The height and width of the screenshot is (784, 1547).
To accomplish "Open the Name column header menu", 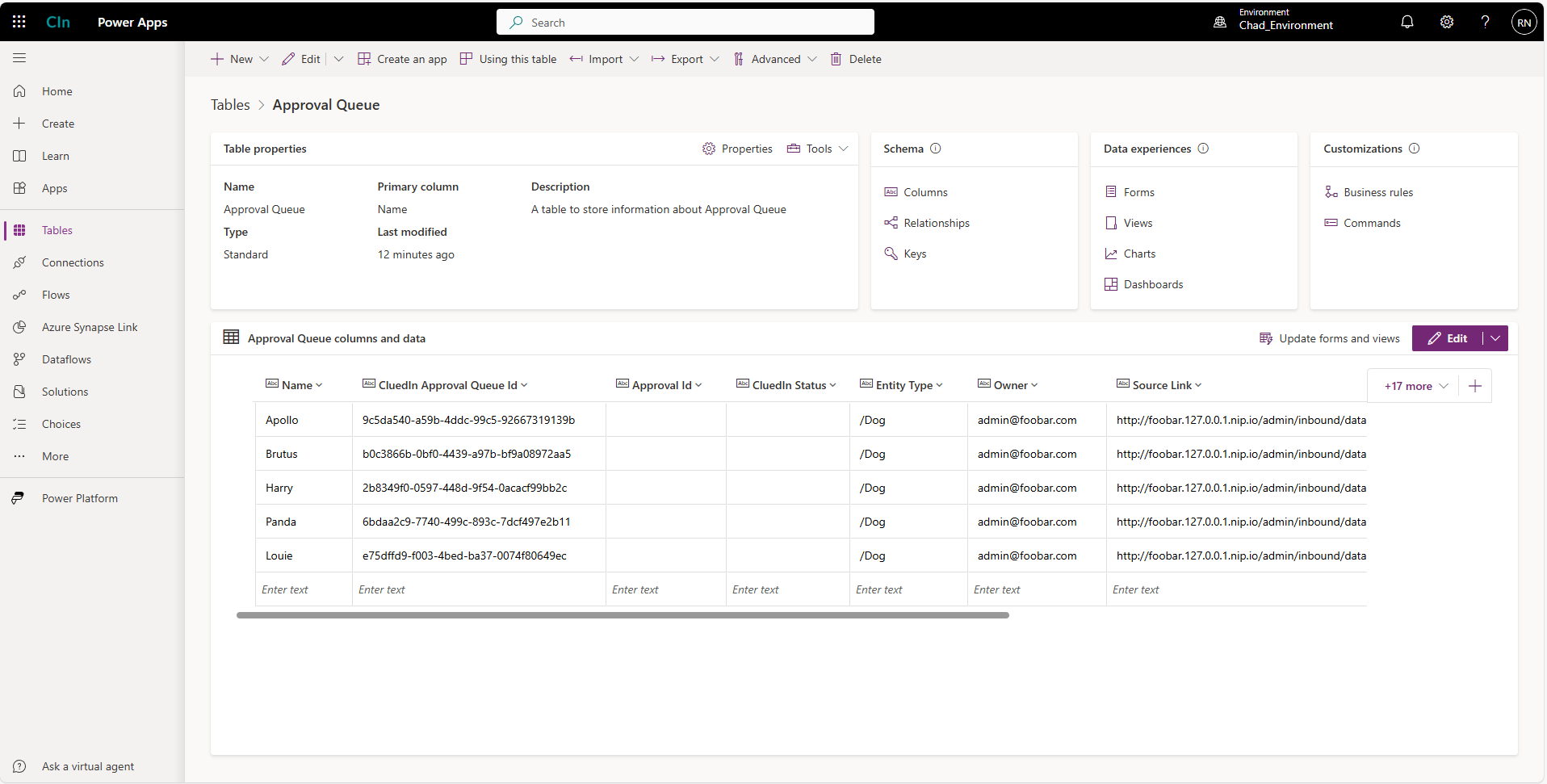I will [x=319, y=386].
